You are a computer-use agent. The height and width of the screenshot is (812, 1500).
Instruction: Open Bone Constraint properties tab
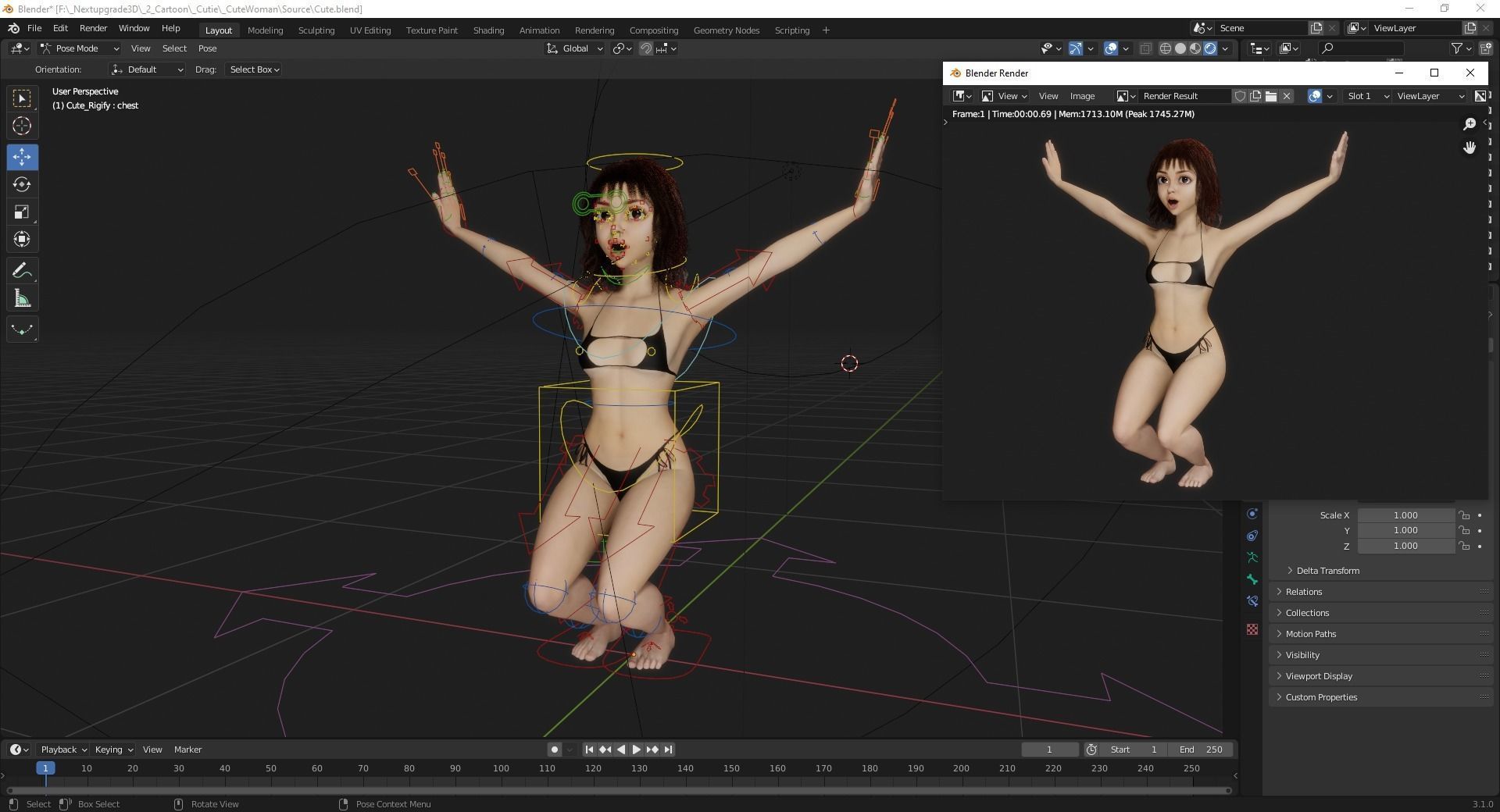(x=1252, y=600)
